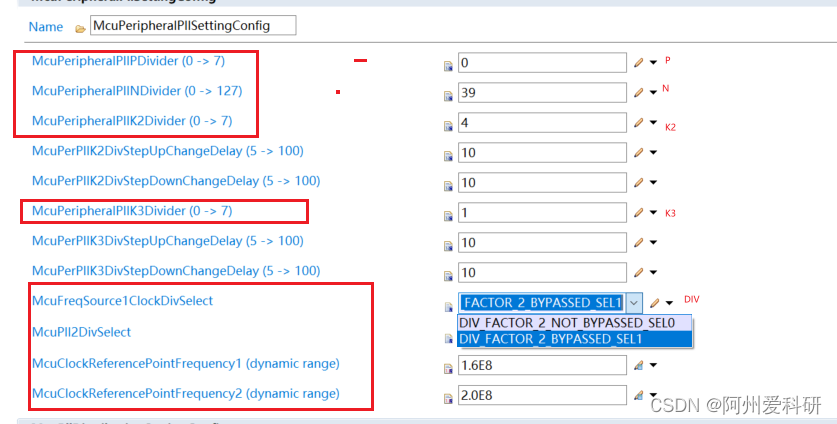Click the McuClockReferencePointFrequency2 label
The image size is (837, 424).
point(185,393)
